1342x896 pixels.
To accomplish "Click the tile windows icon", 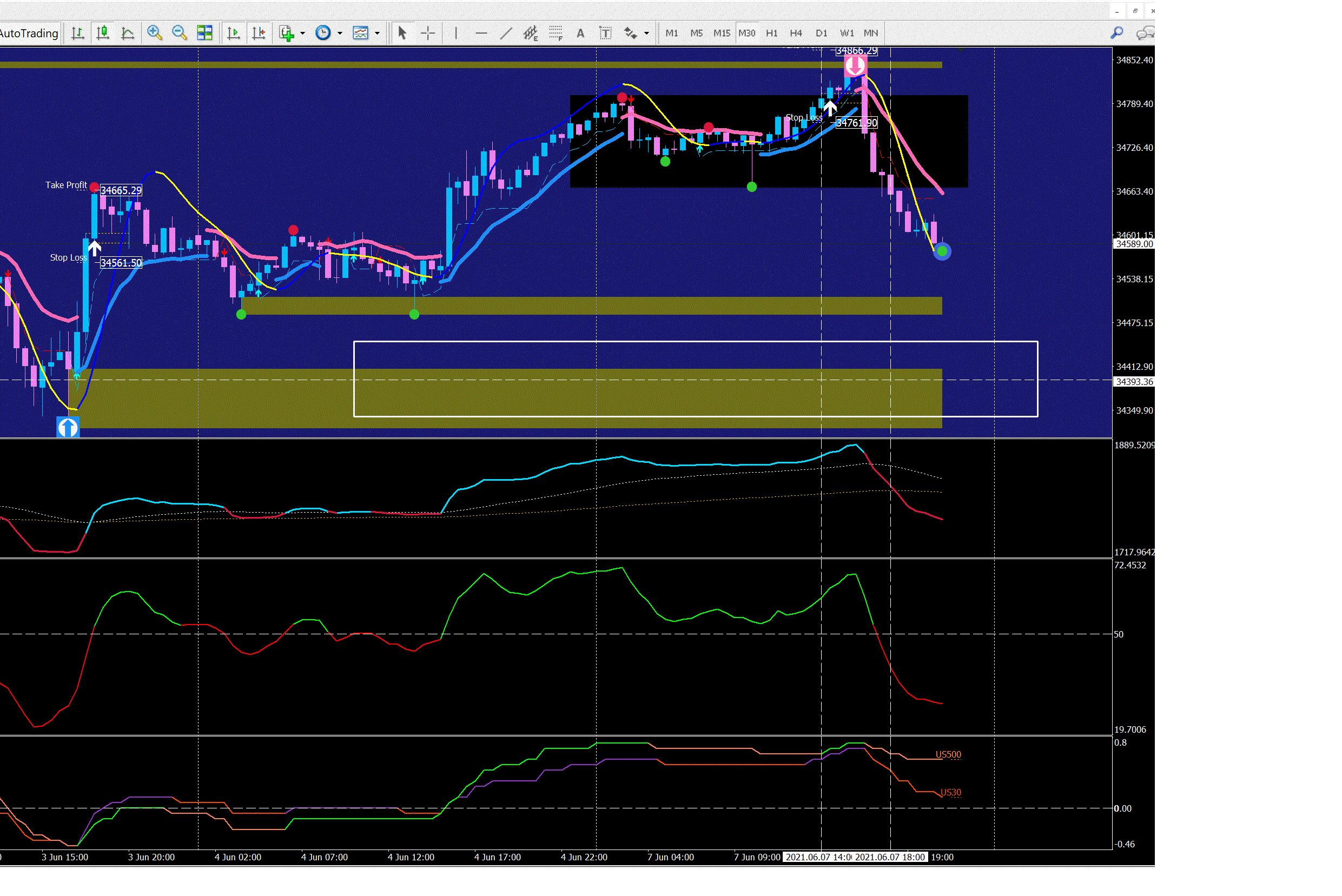I will pos(204,33).
